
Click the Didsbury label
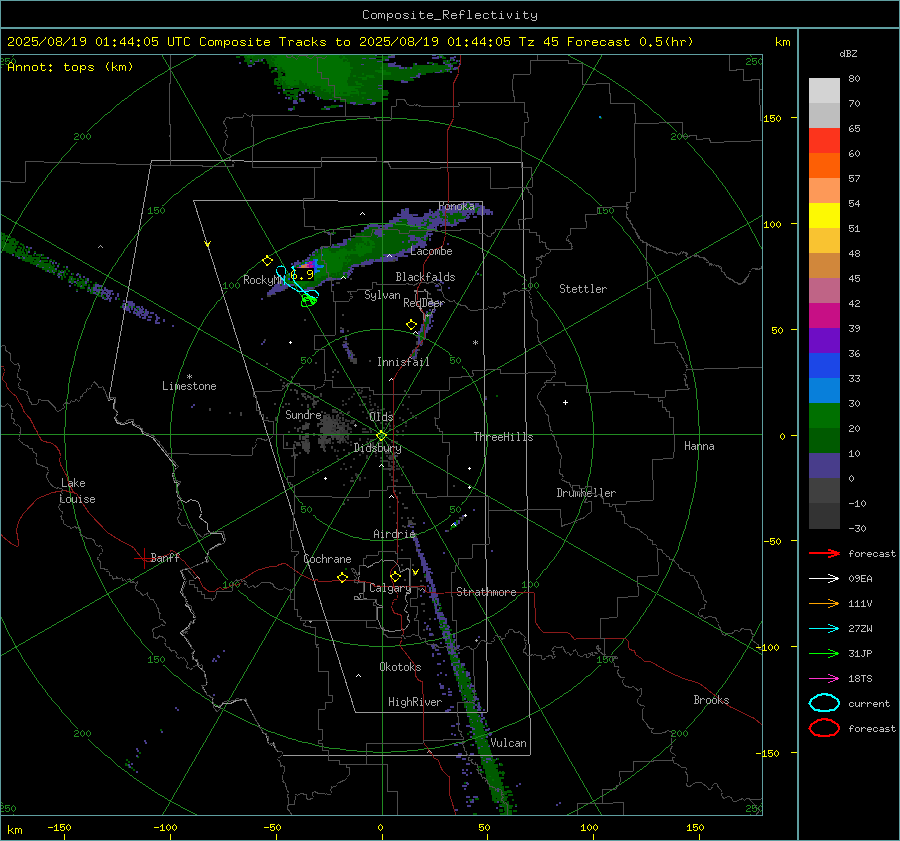pyautogui.click(x=377, y=448)
